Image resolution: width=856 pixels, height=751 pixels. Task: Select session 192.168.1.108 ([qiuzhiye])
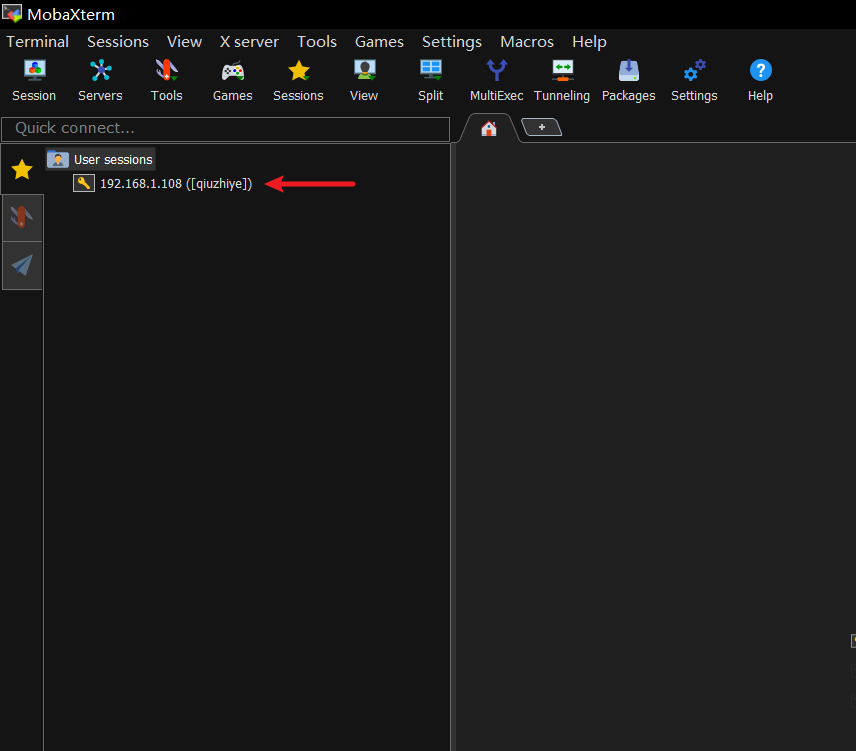click(163, 183)
